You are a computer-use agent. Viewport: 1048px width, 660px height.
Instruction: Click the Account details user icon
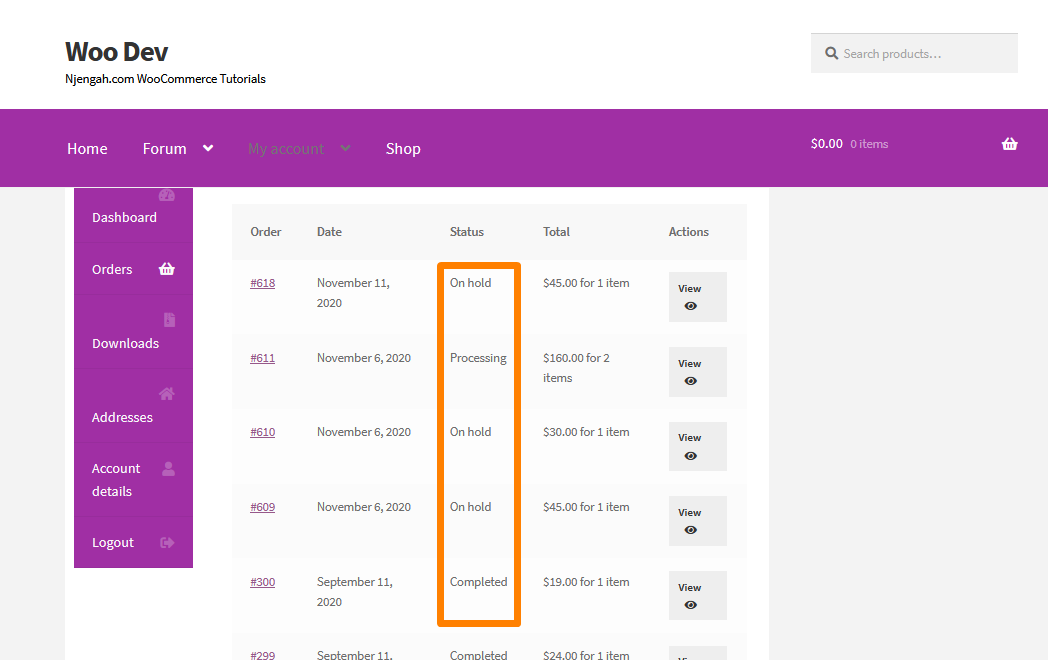168,469
